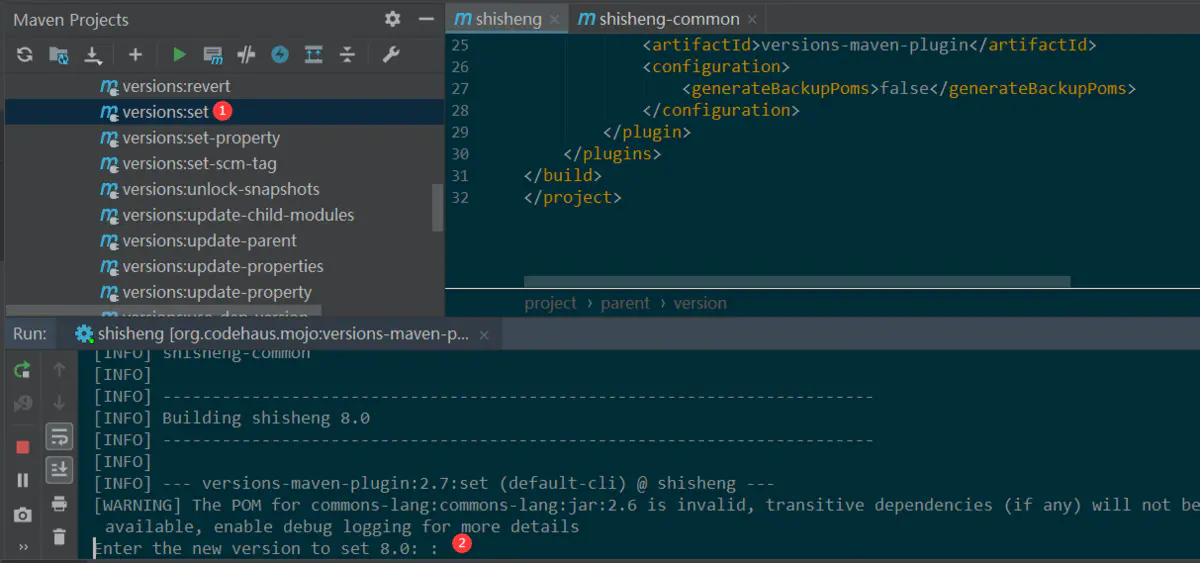Toggle Skip Tests mode lightning icon
The image size is (1200, 563).
[x=280, y=55]
